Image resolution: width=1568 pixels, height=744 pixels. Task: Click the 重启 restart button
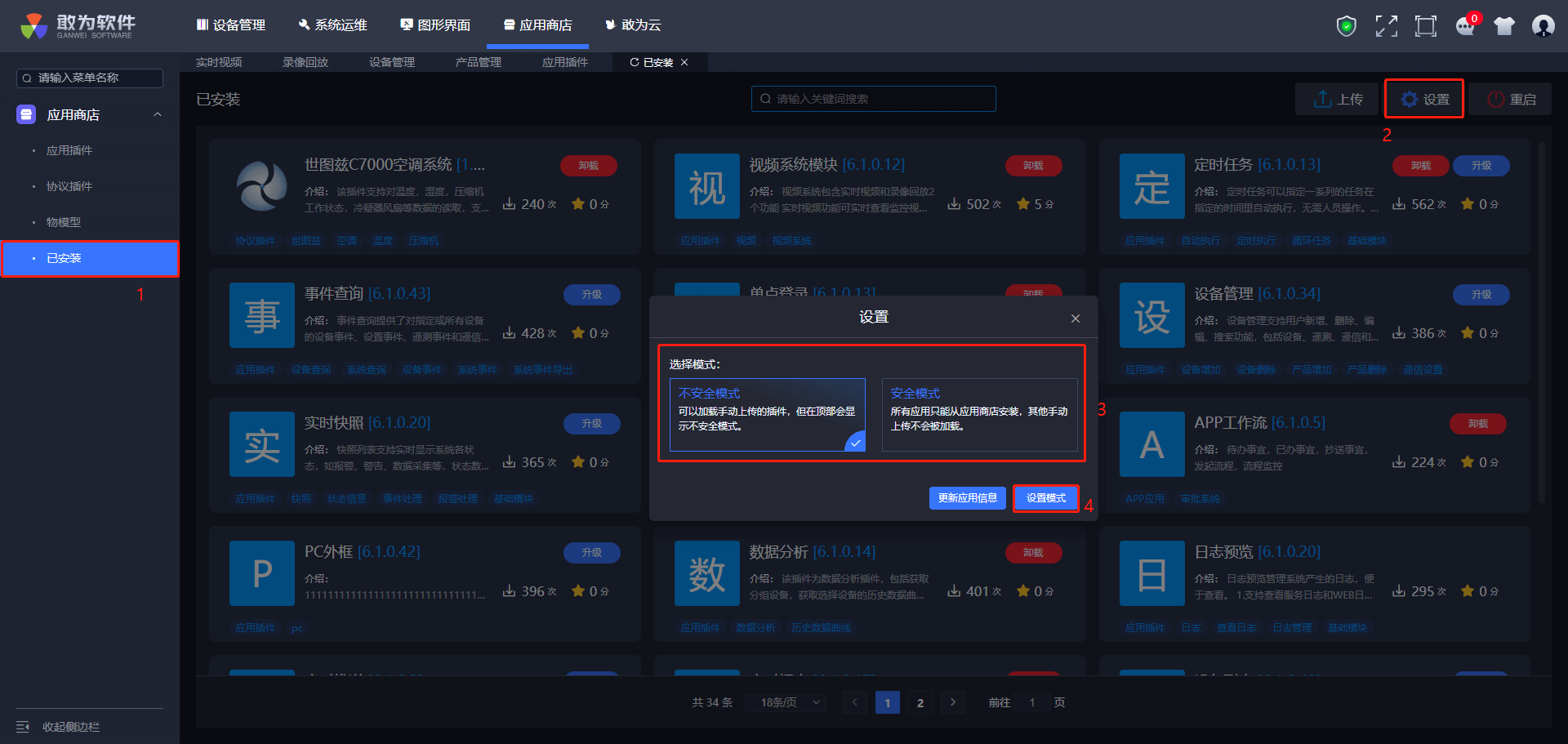coord(1511,99)
